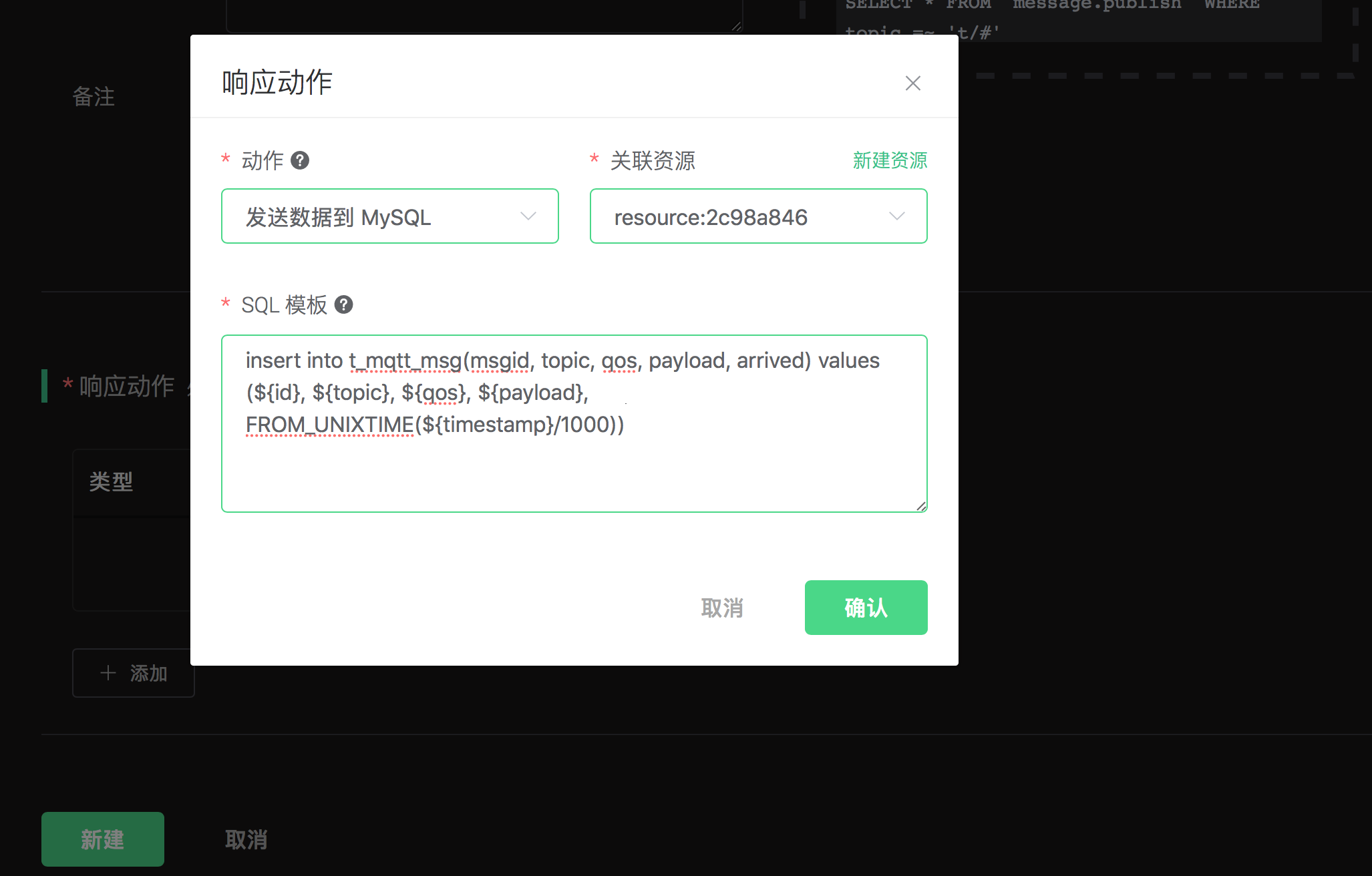This screenshot has height=876, width=1372.
Task: Click help icon beside SQL 模板 label
Action: click(343, 304)
